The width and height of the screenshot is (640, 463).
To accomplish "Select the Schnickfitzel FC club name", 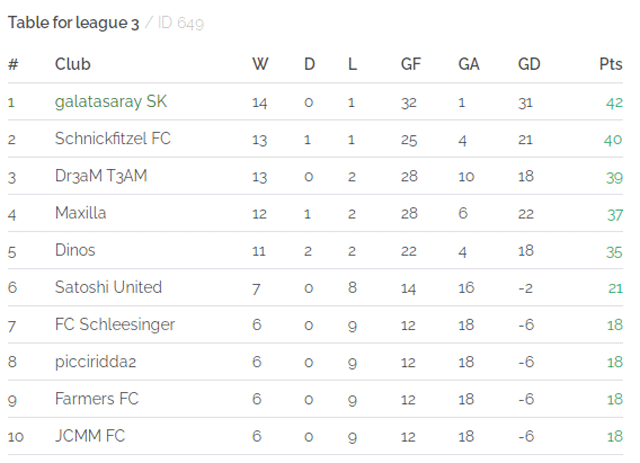I will [x=113, y=139].
